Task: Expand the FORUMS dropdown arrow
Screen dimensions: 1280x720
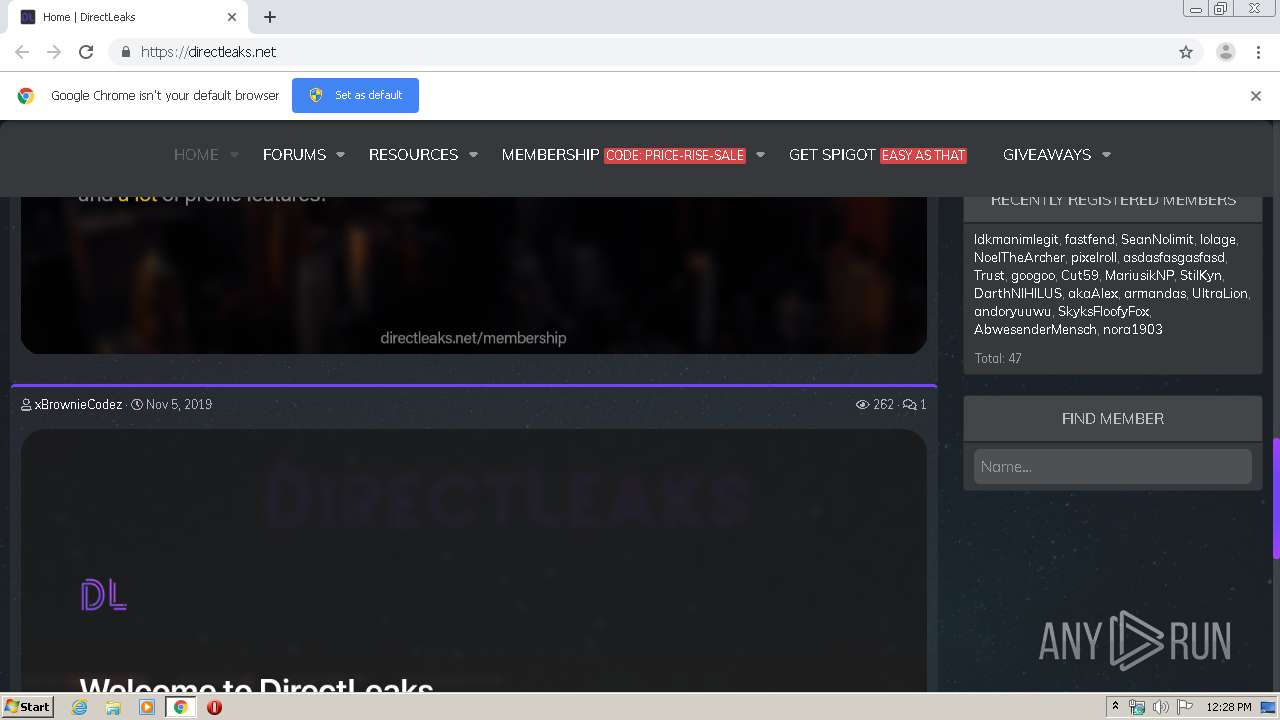Action: pos(341,155)
